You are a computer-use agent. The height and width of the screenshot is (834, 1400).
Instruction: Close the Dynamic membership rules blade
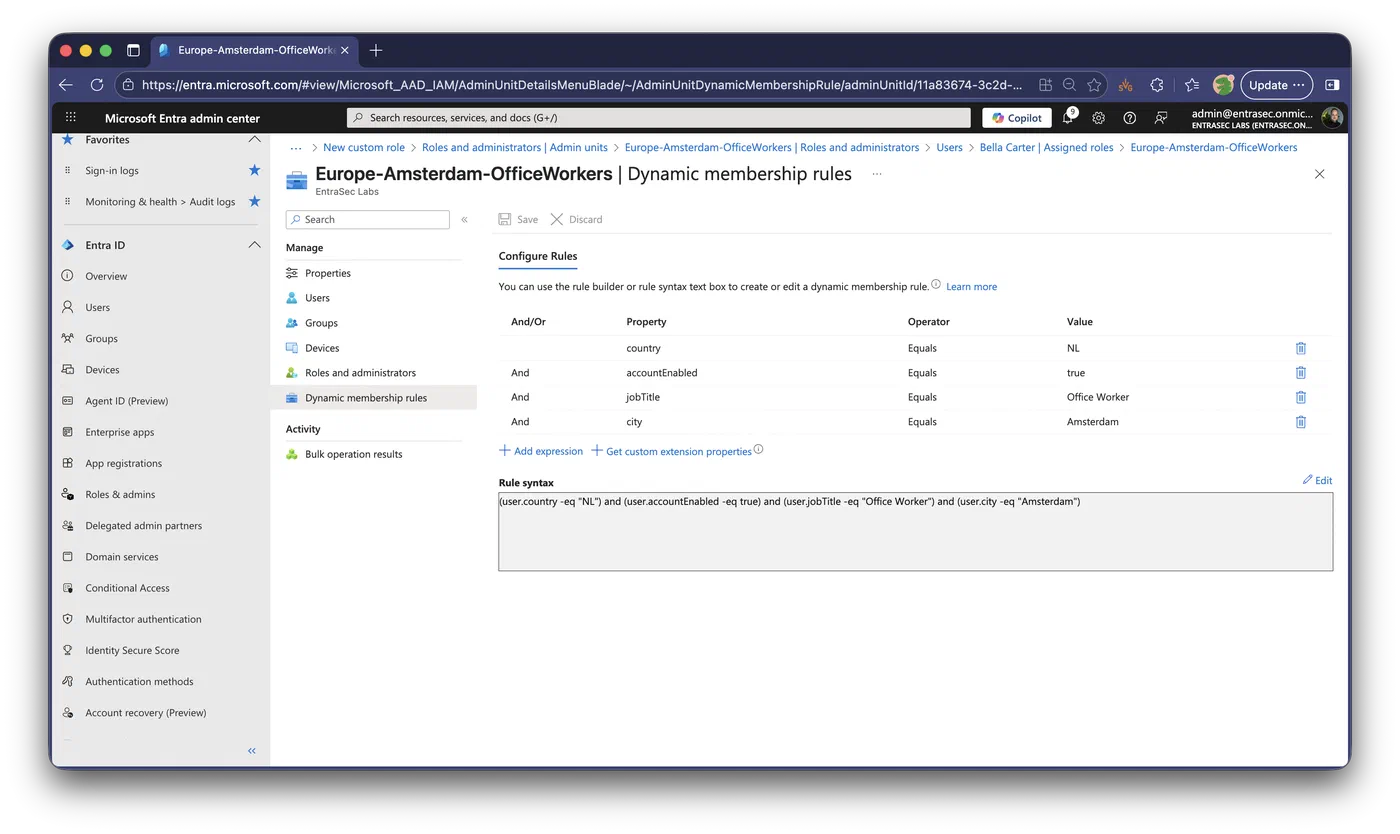(x=1319, y=174)
